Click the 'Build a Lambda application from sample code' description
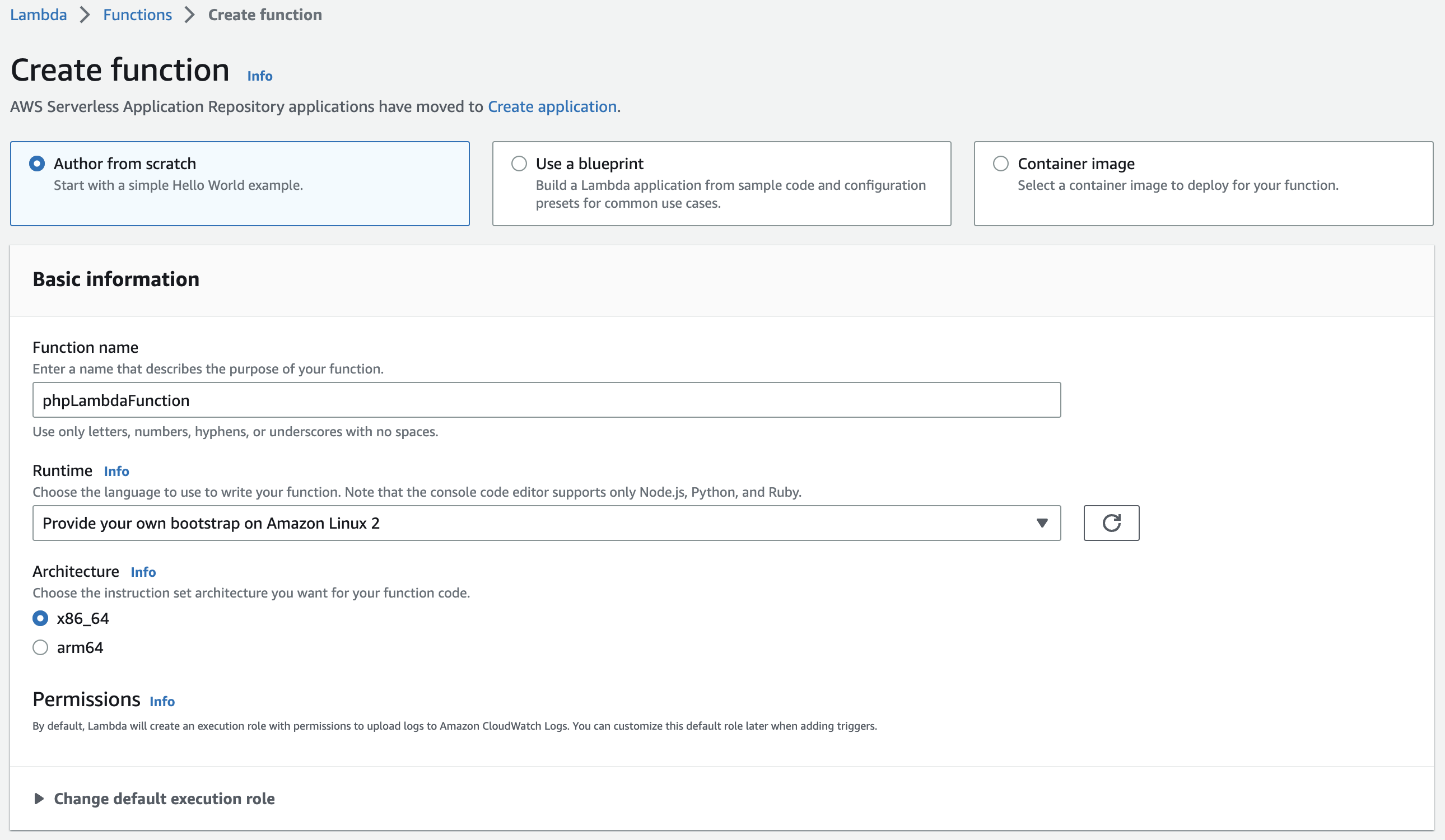The width and height of the screenshot is (1445, 840). [x=730, y=194]
